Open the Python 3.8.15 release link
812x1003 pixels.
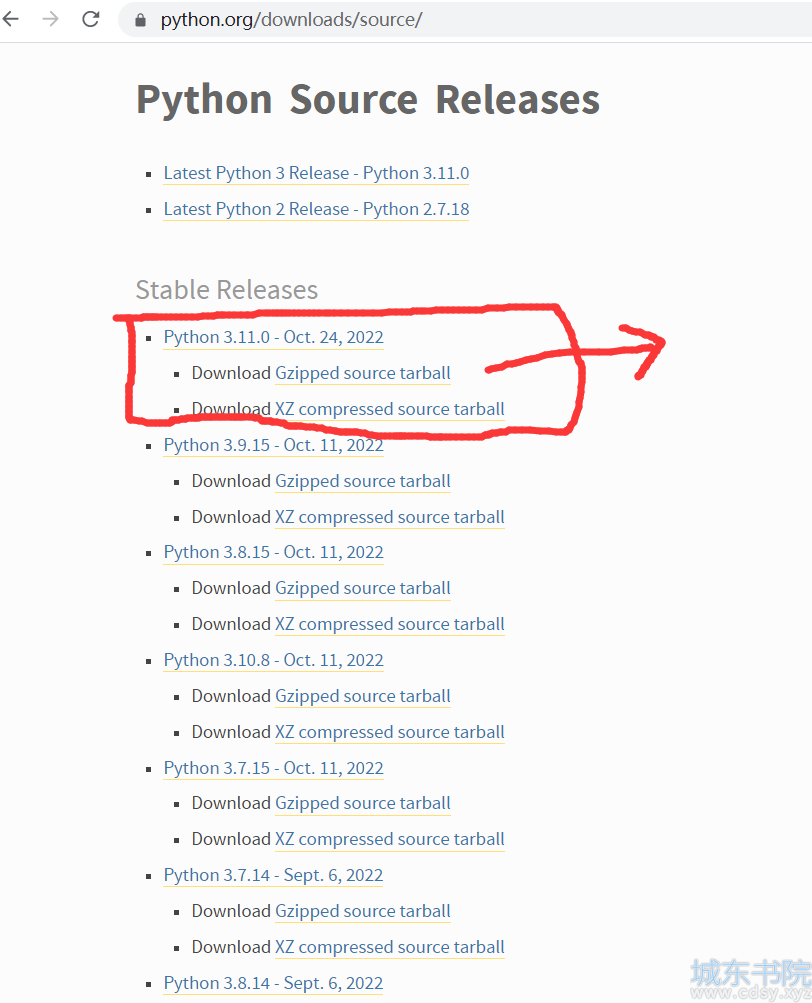tap(273, 552)
